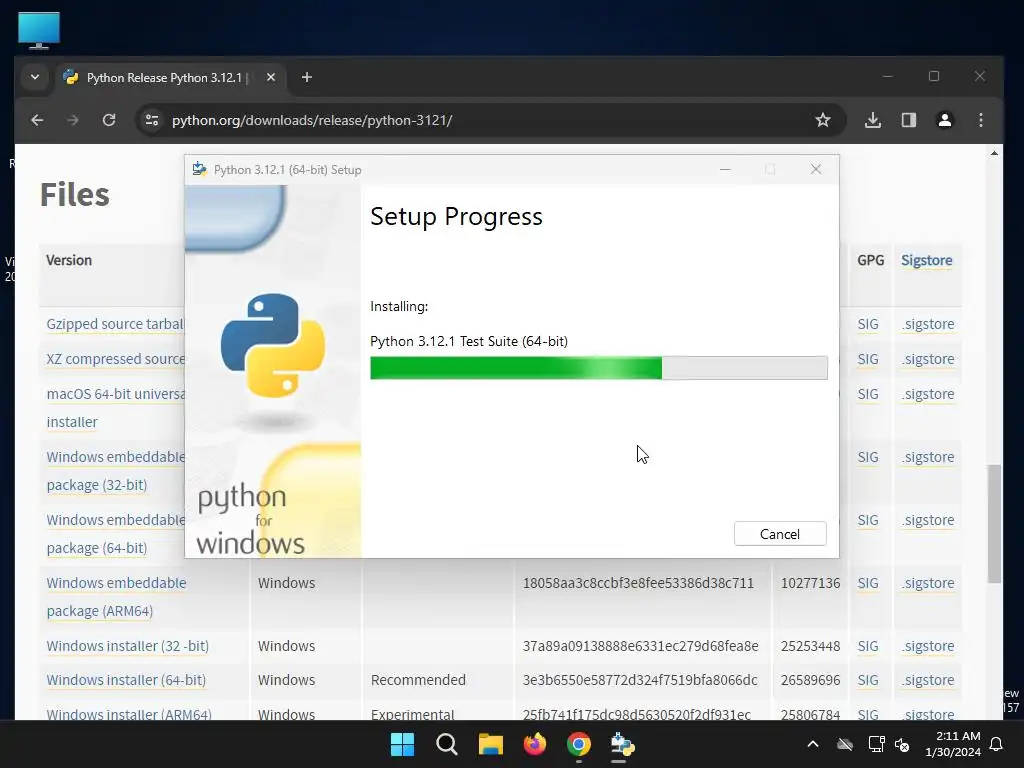The image size is (1024, 768).
Task: Go back to the previous page in Chrome
Action: tap(37, 120)
